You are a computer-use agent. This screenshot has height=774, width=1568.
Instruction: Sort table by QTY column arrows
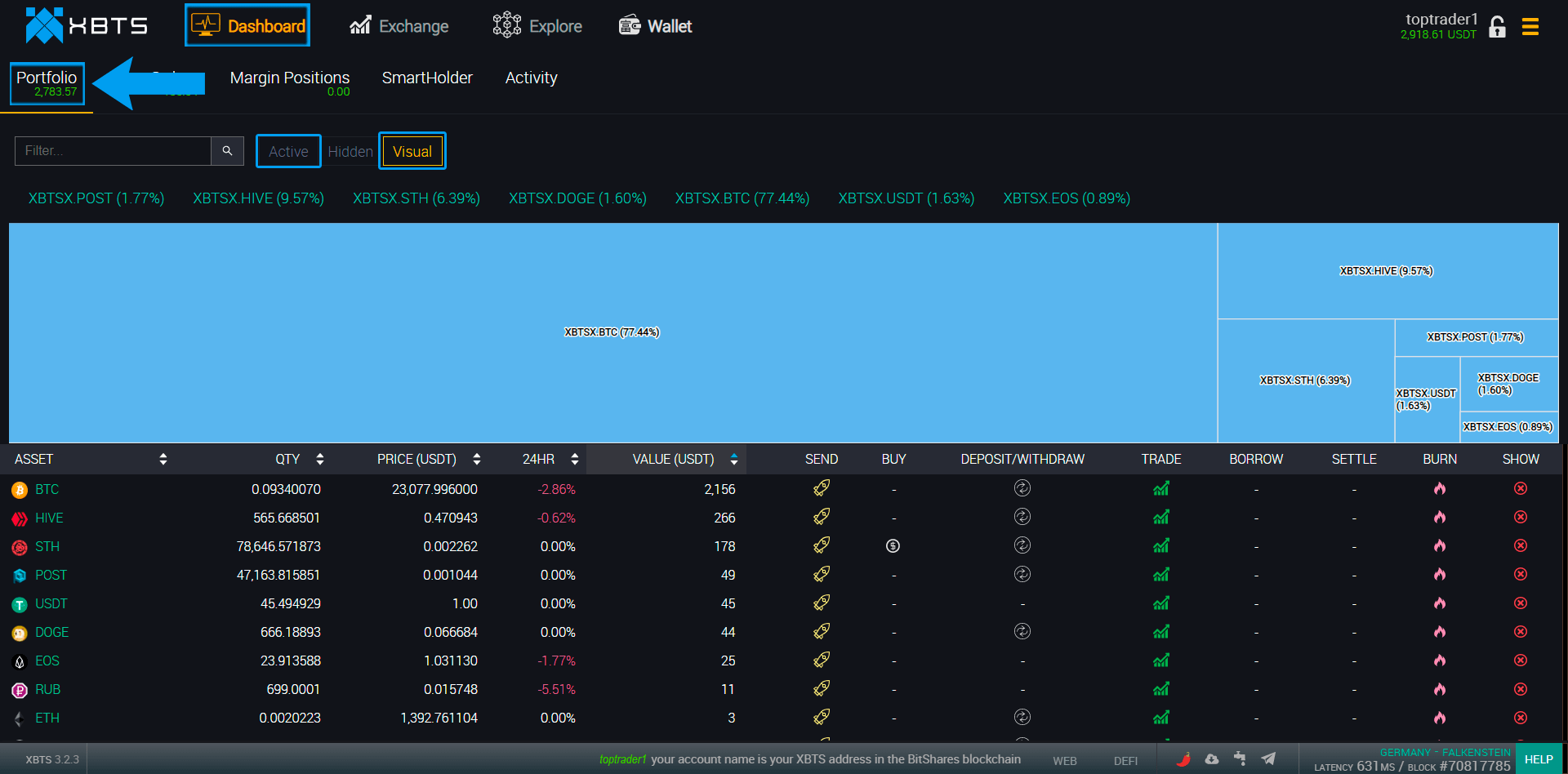(320, 459)
